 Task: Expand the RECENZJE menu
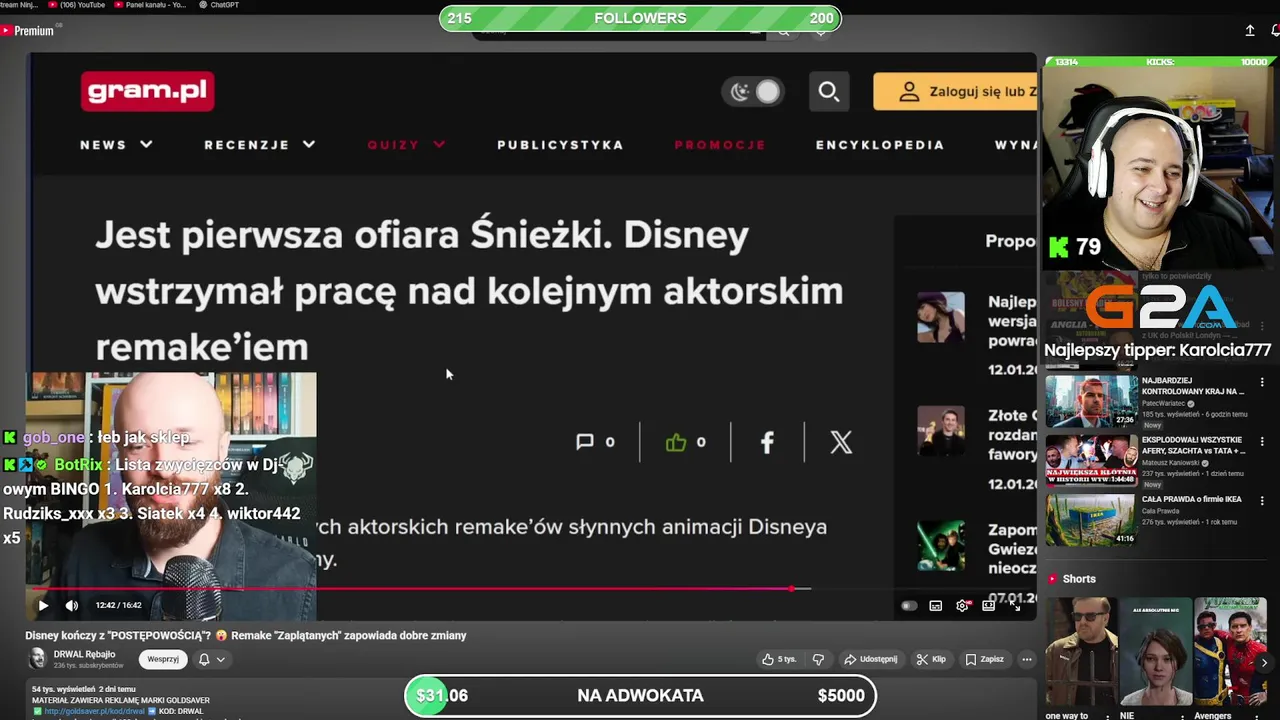point(260,145)
